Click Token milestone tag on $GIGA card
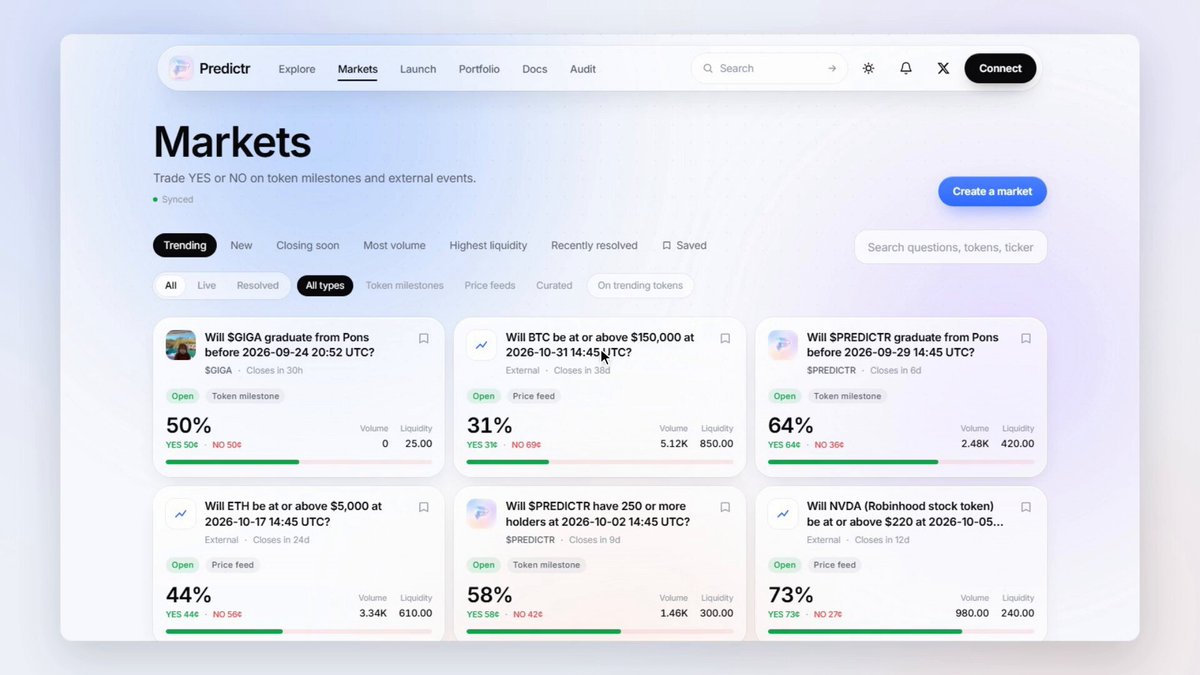This screenshot has height=675, width=1200. click(x=246, y=396)
